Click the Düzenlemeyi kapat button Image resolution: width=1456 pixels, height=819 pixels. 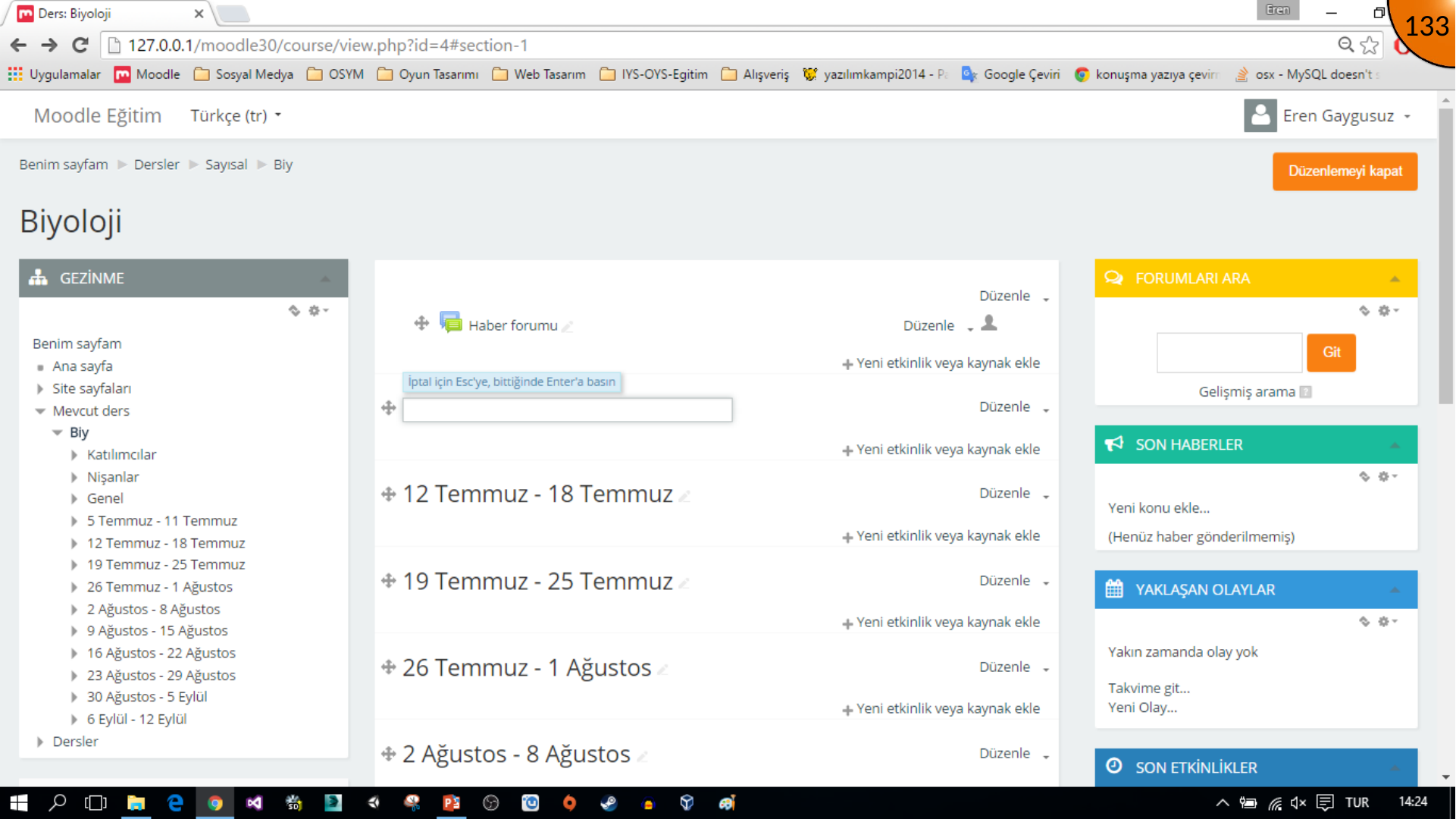coord(1345,171)
